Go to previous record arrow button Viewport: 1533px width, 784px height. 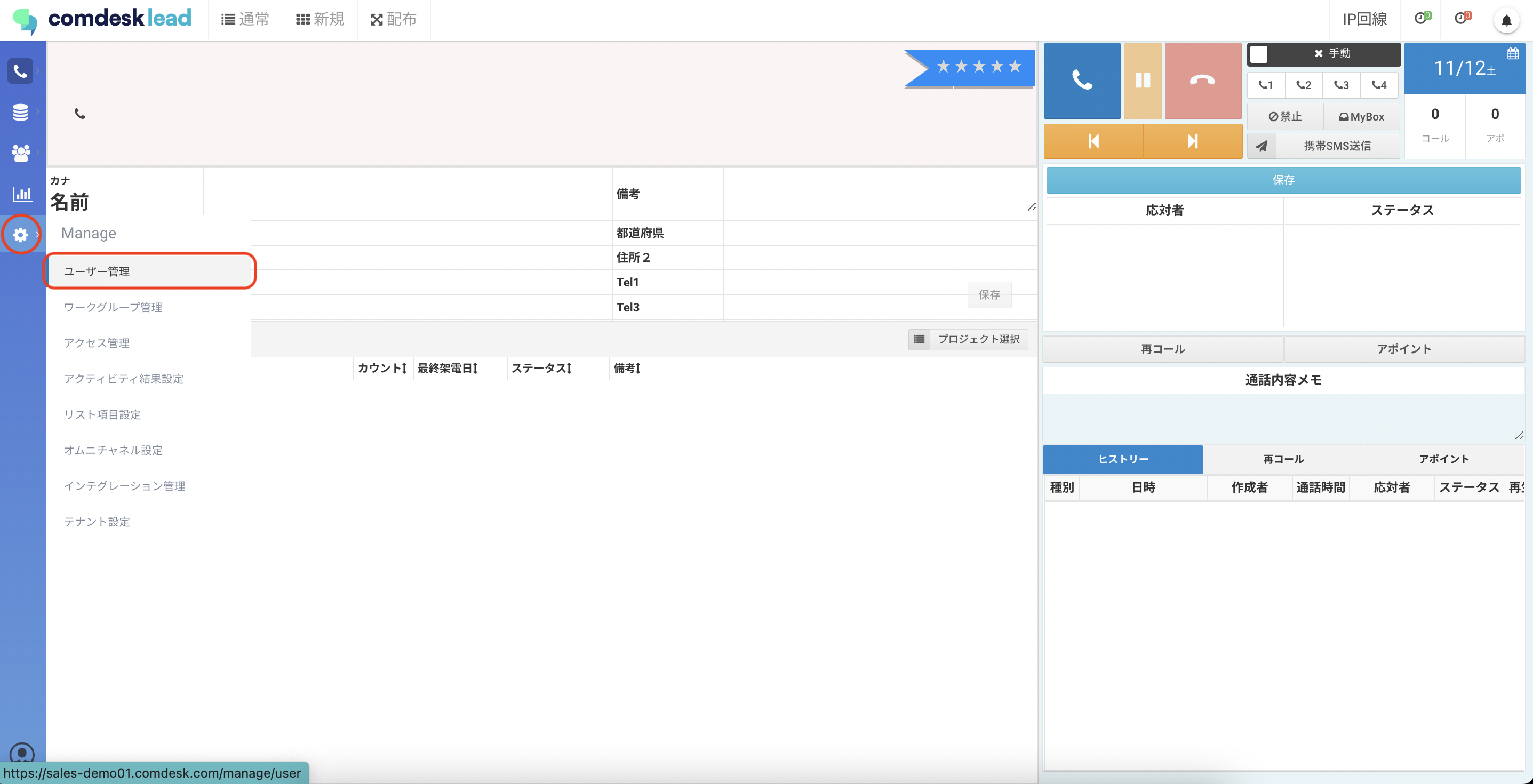[1093, 141]
